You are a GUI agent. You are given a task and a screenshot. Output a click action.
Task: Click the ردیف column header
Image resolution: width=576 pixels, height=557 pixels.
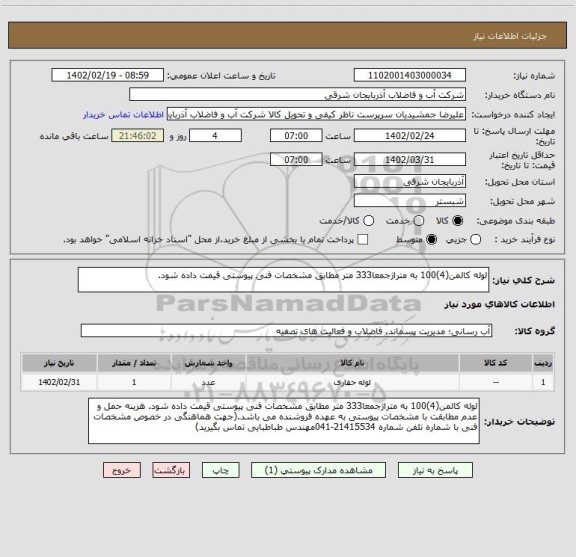543,363
